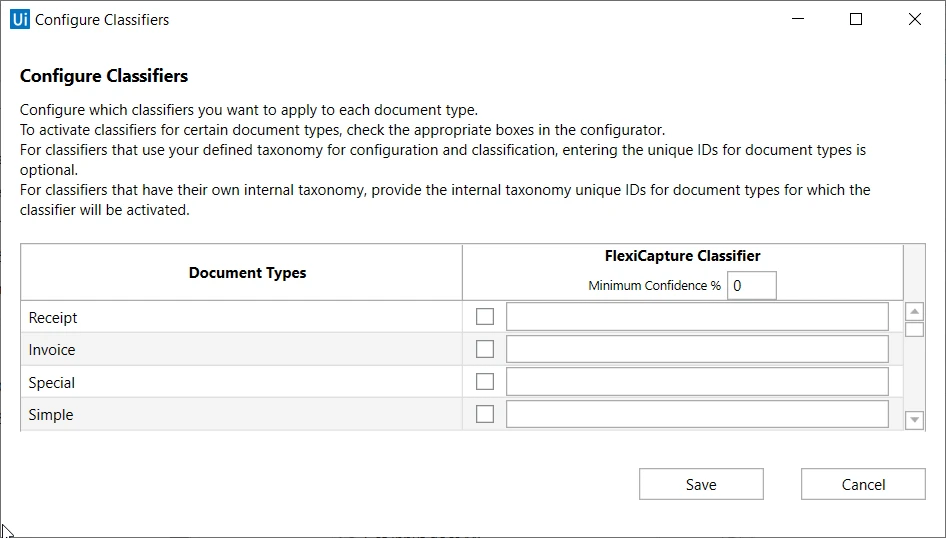The height and width of the screenshot is (538, 946).
Task: Tick the Special document type checkbox
Action: pyautogui.click(x=485, y=382)
